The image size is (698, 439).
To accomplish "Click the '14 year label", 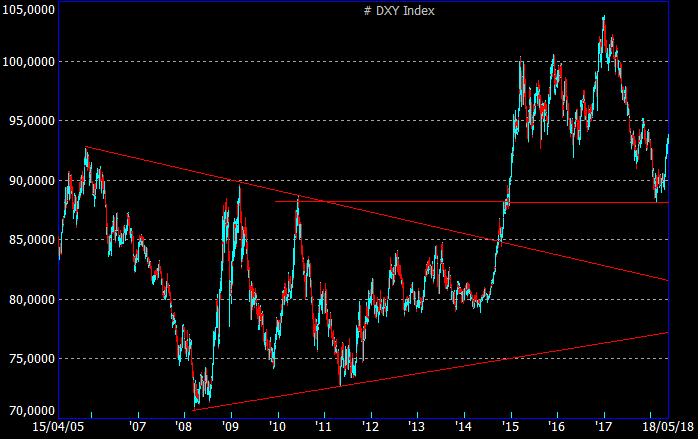I will [x=463, y=427].
